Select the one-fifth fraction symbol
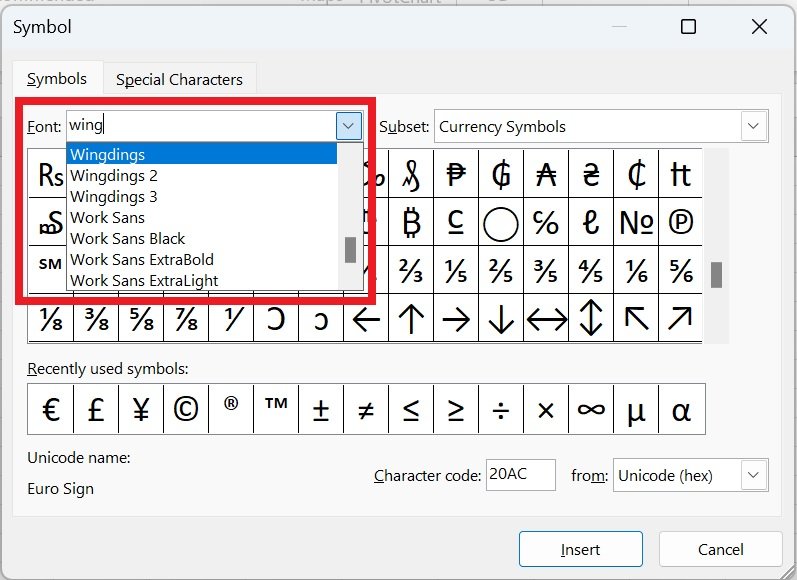 click(456, 270)
